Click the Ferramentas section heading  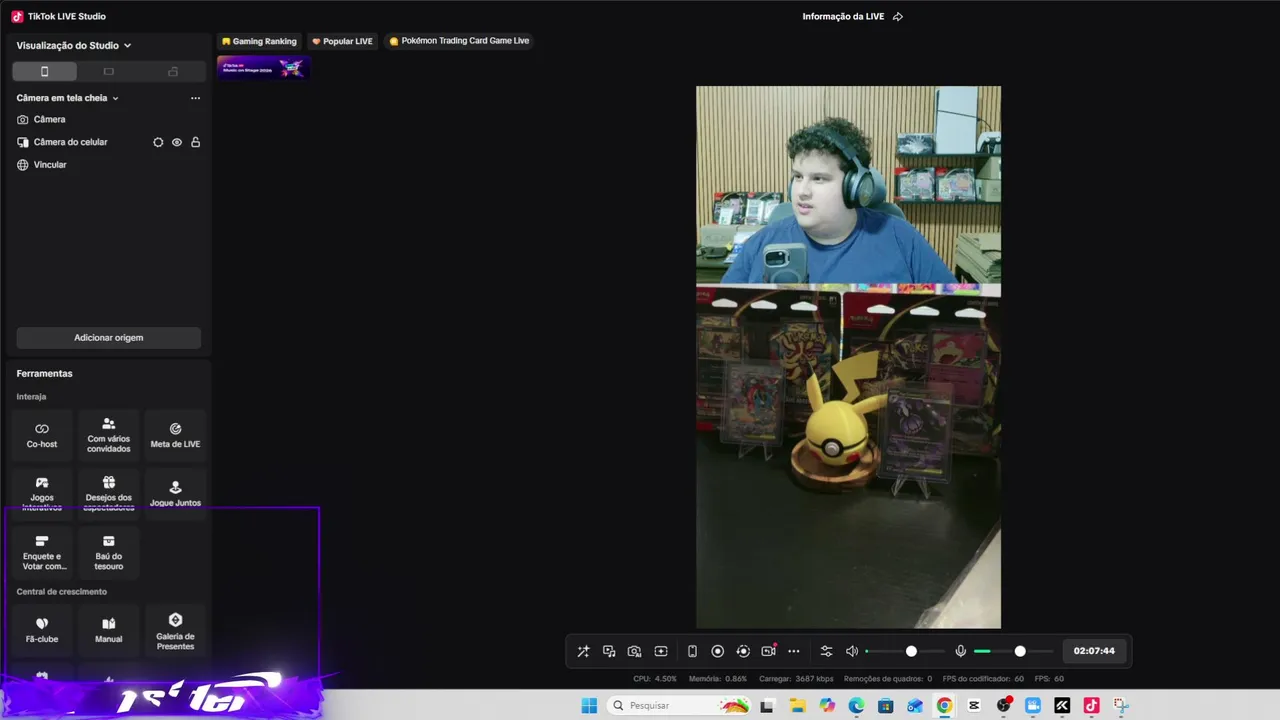[x=44, y=373]
